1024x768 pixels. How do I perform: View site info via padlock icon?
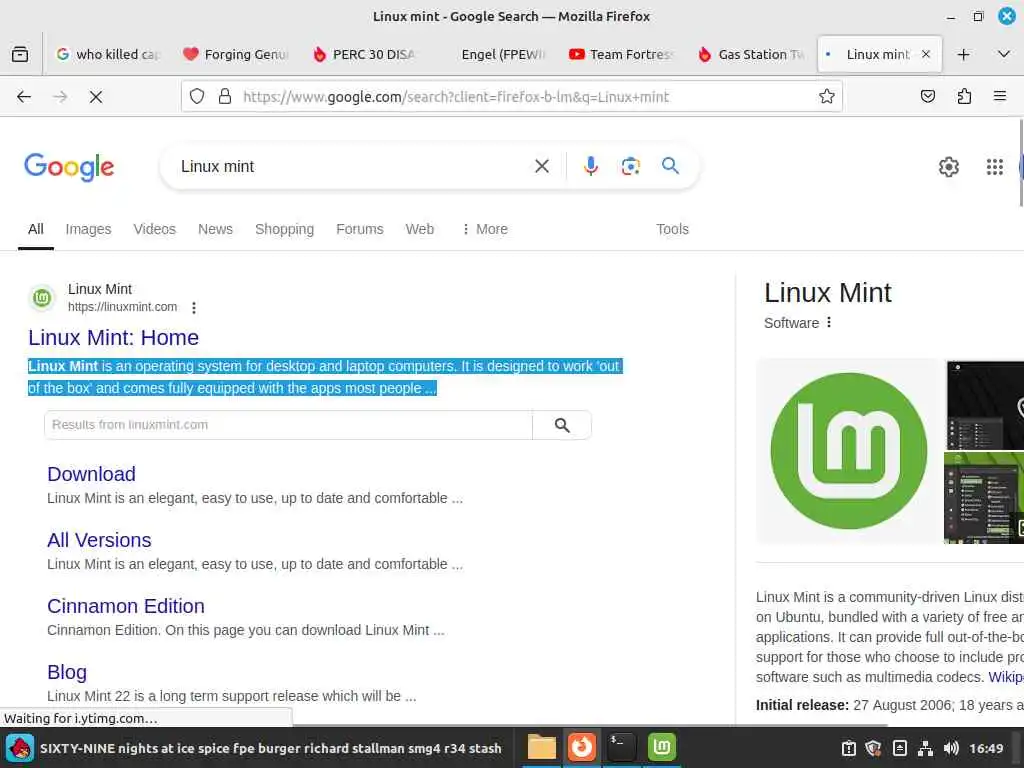[x=225, y=97]
